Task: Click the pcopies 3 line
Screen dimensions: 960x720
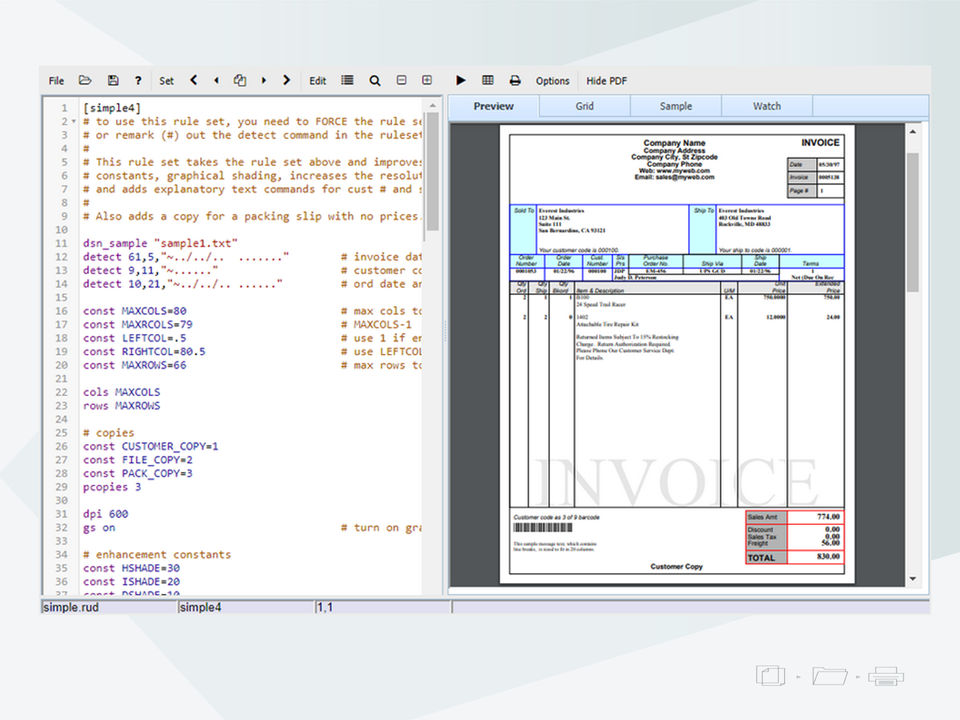Action: pos(112,487)
